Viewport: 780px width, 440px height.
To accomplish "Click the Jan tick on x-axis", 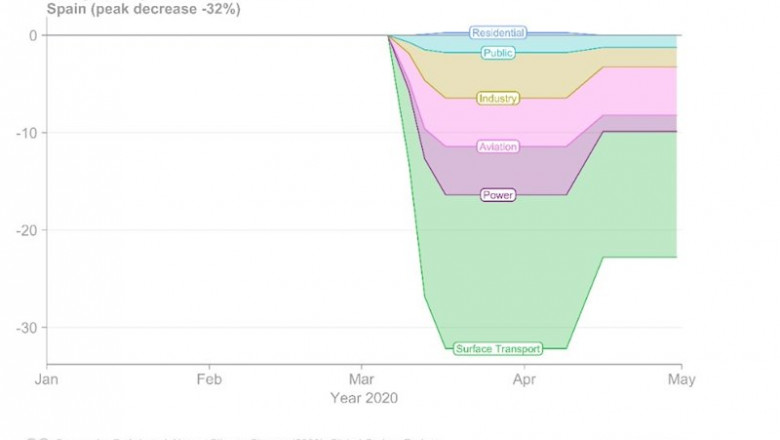I will point(46,380).
